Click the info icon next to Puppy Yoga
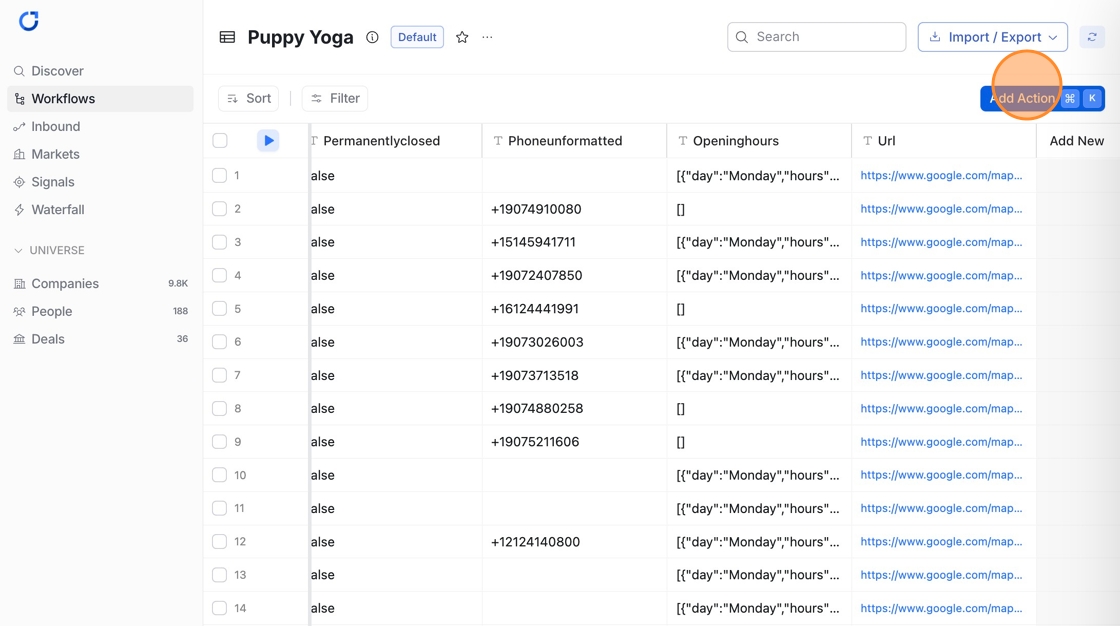Screen dimensions: 1120x626 click(x=372, y=37)
